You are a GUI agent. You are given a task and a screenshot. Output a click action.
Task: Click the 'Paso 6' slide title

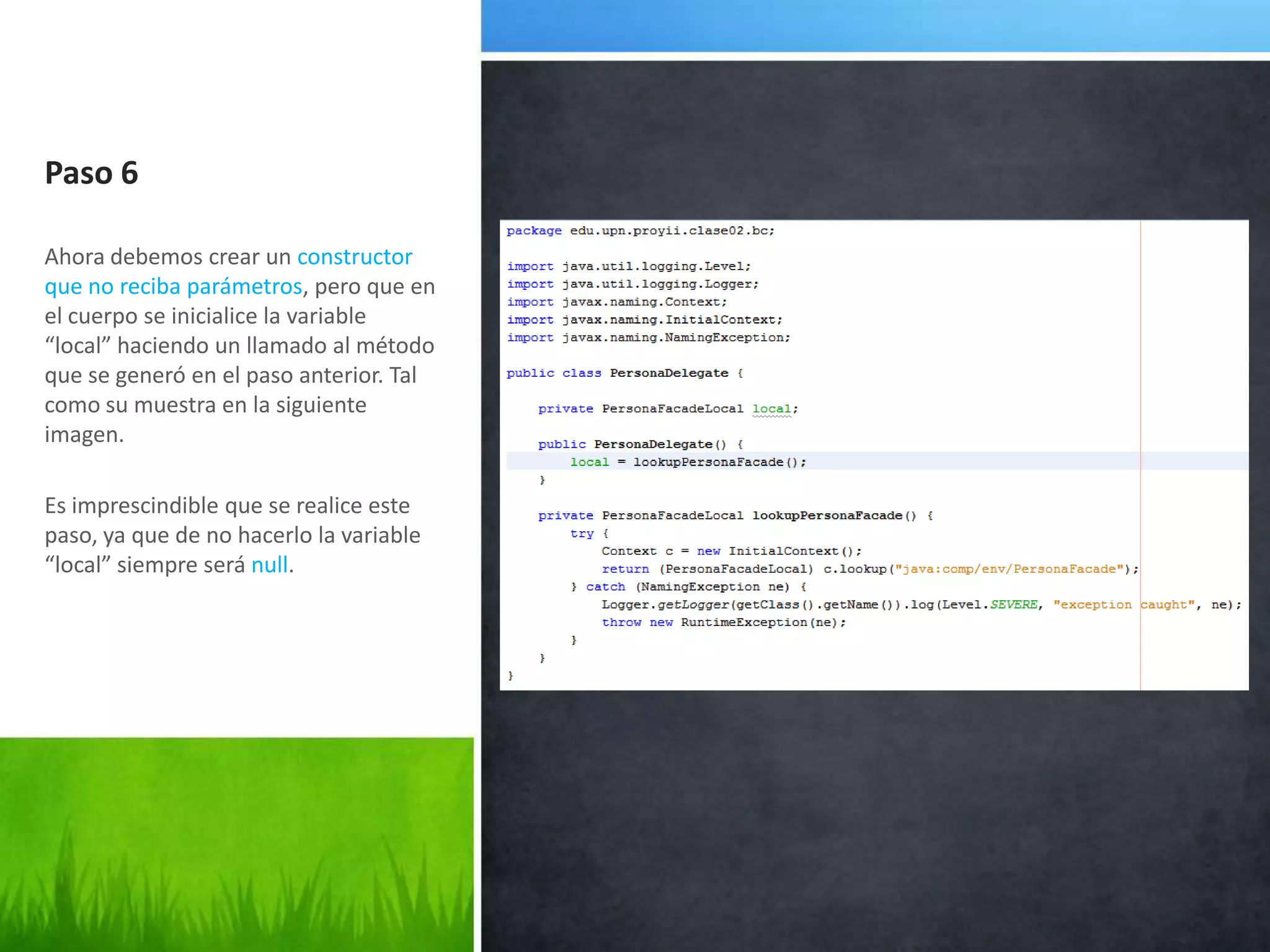tap(91, 173)
